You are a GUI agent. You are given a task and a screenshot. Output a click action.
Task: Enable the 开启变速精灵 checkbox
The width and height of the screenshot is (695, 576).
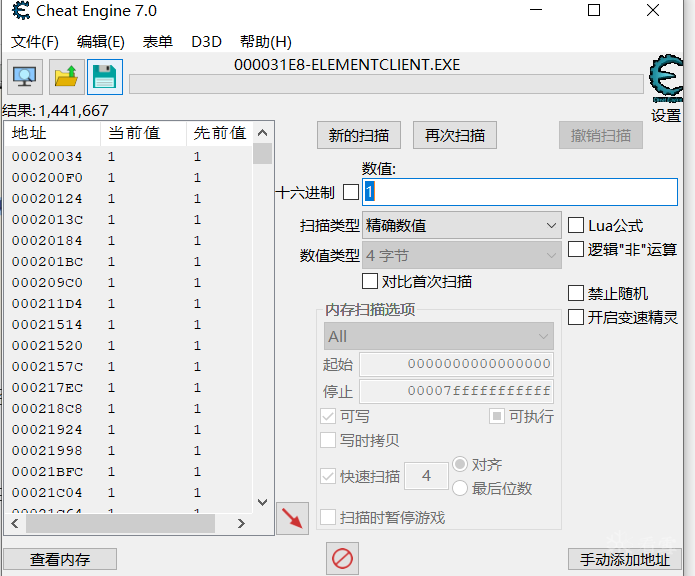pyautogui.click(x=576, y=317)
